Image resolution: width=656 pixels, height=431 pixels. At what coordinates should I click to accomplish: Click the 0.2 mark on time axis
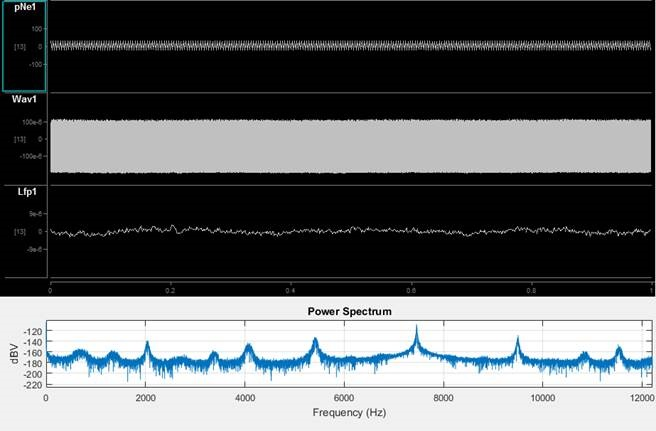click(170, 290)
